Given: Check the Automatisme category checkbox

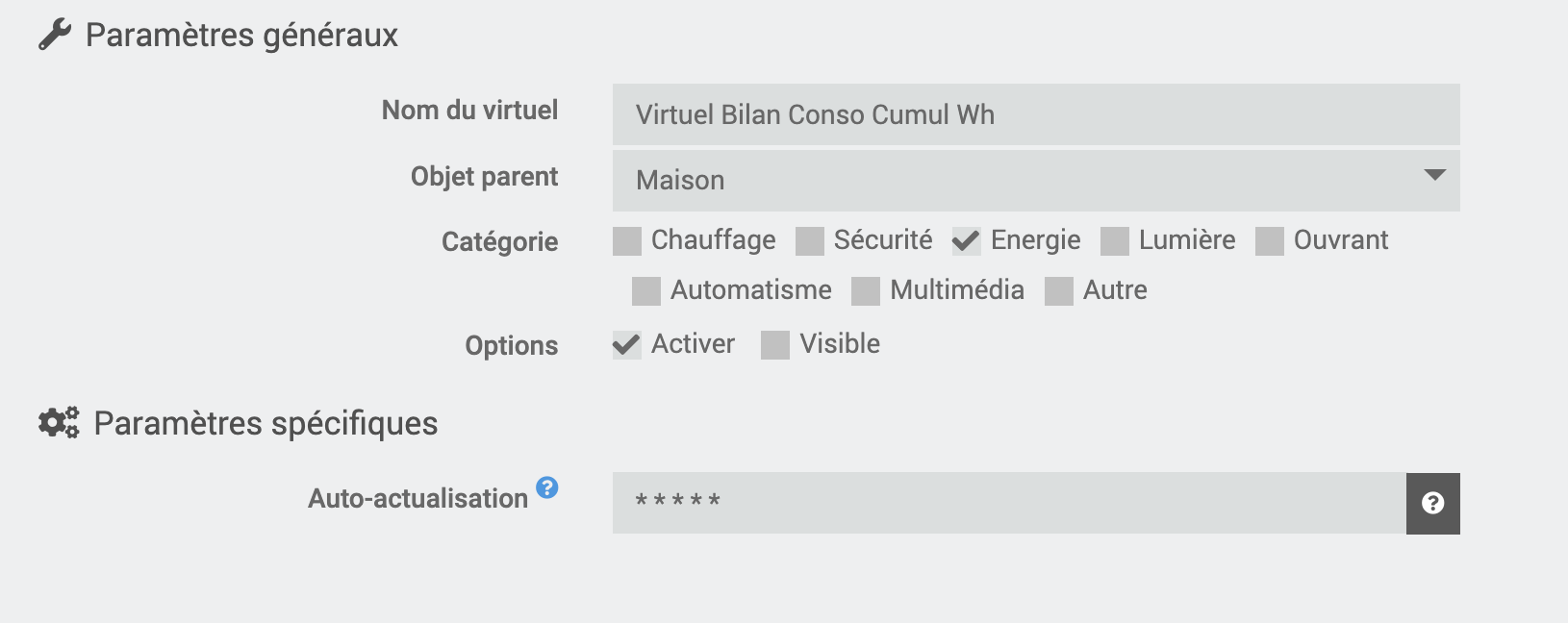Looking at the screenshot, I should [646, 291].
